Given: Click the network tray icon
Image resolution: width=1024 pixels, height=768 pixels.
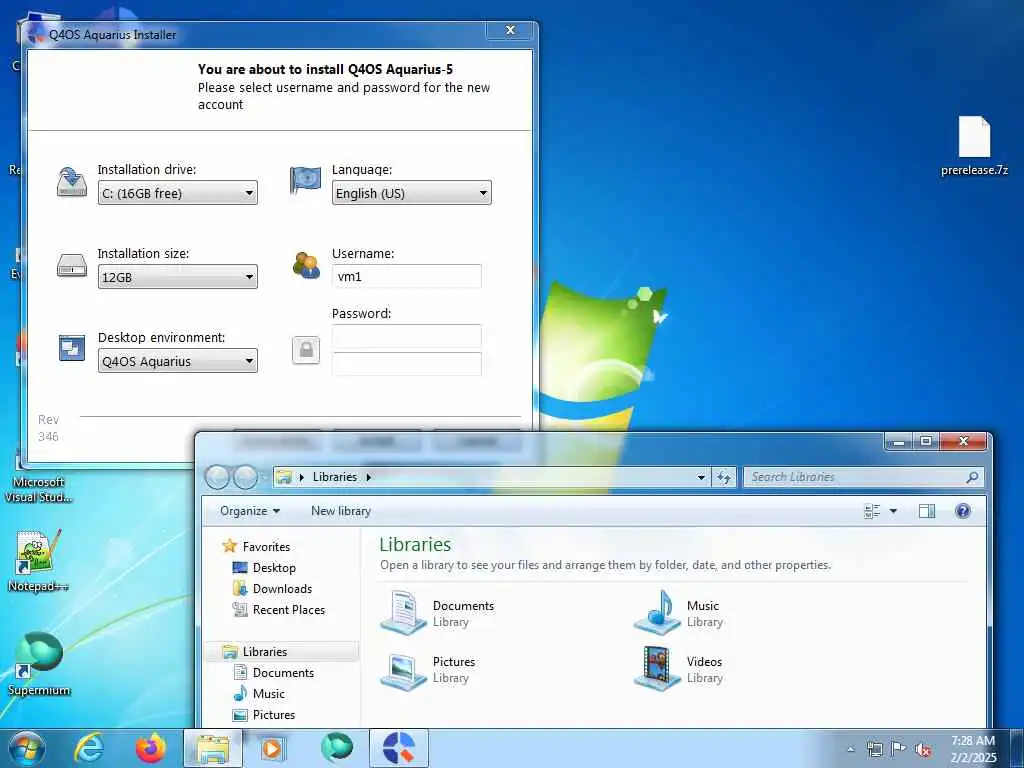Looking at the screenshot, I should (874, 749).
